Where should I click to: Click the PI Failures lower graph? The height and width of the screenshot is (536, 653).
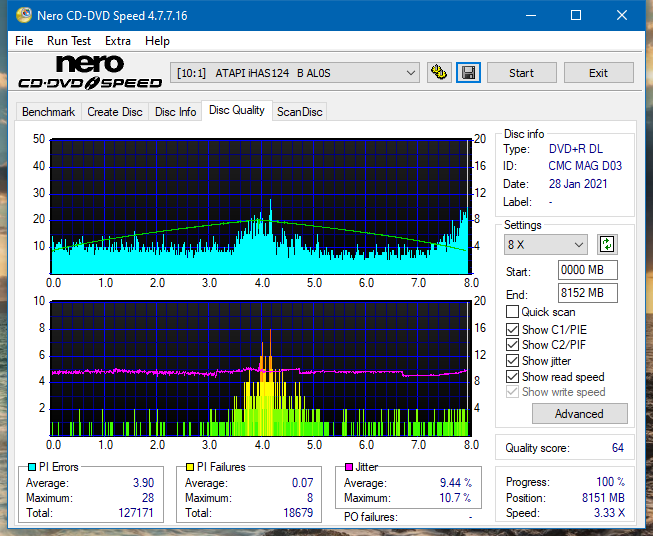(260, 368)
